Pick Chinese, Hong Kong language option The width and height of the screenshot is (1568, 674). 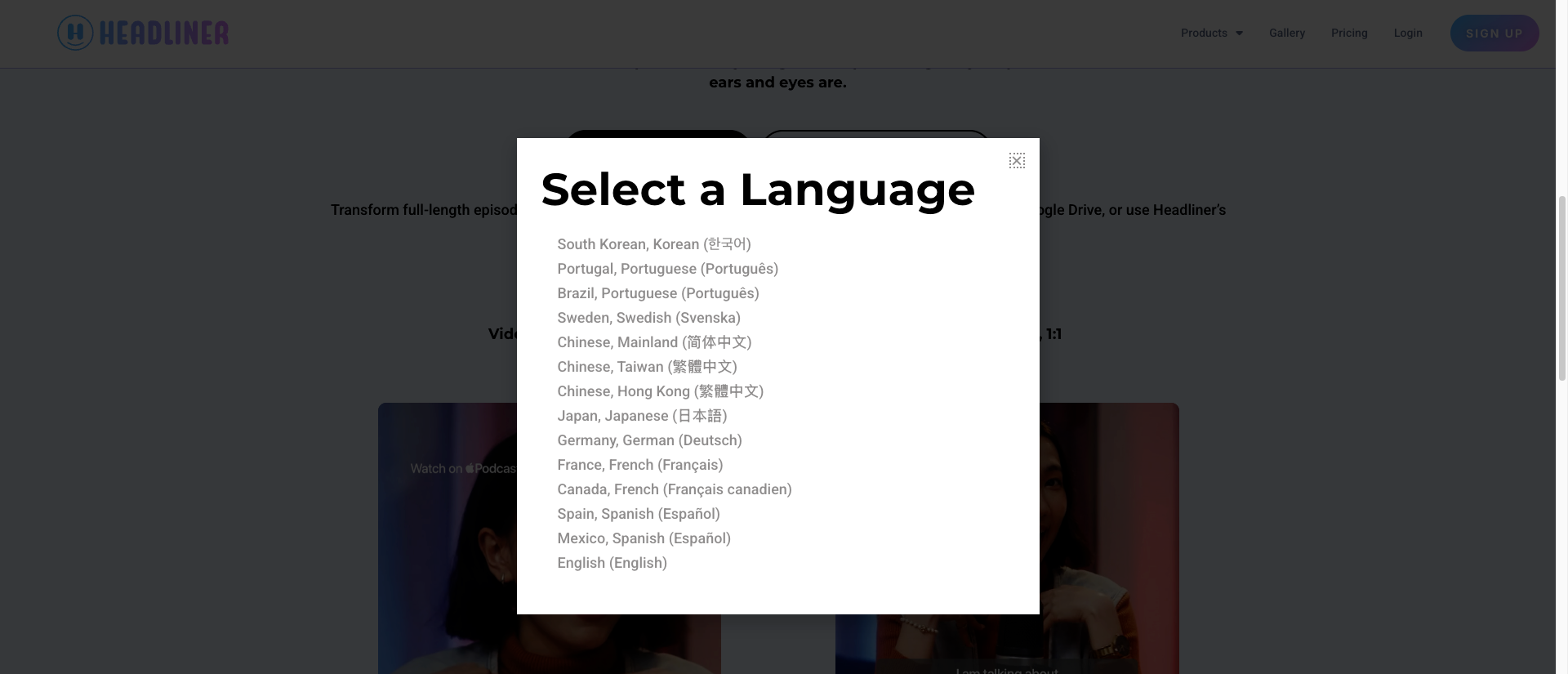click(661, 391)
